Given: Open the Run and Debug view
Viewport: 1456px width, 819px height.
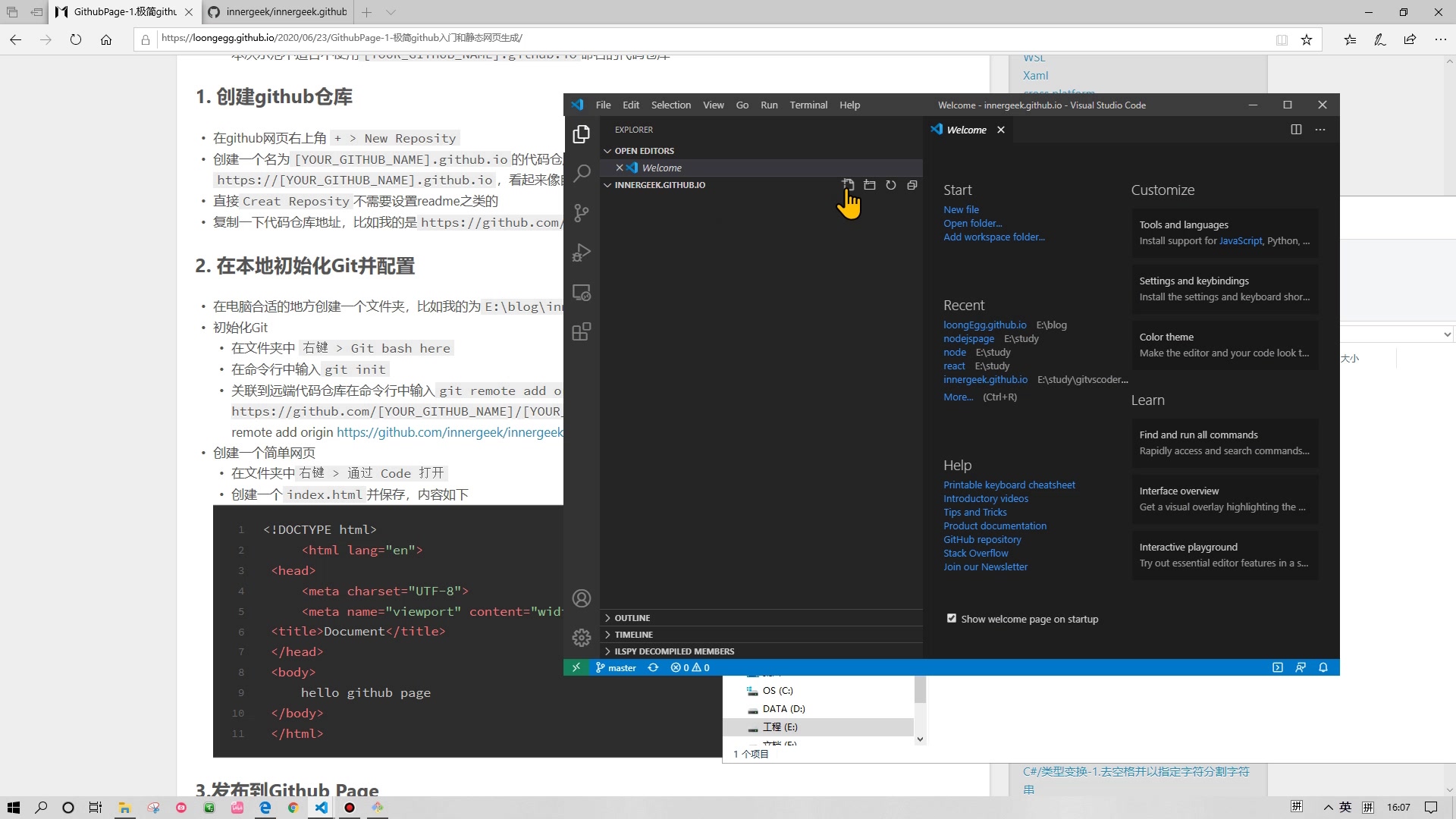Looking at the screenshot, I should pos(582,253).
